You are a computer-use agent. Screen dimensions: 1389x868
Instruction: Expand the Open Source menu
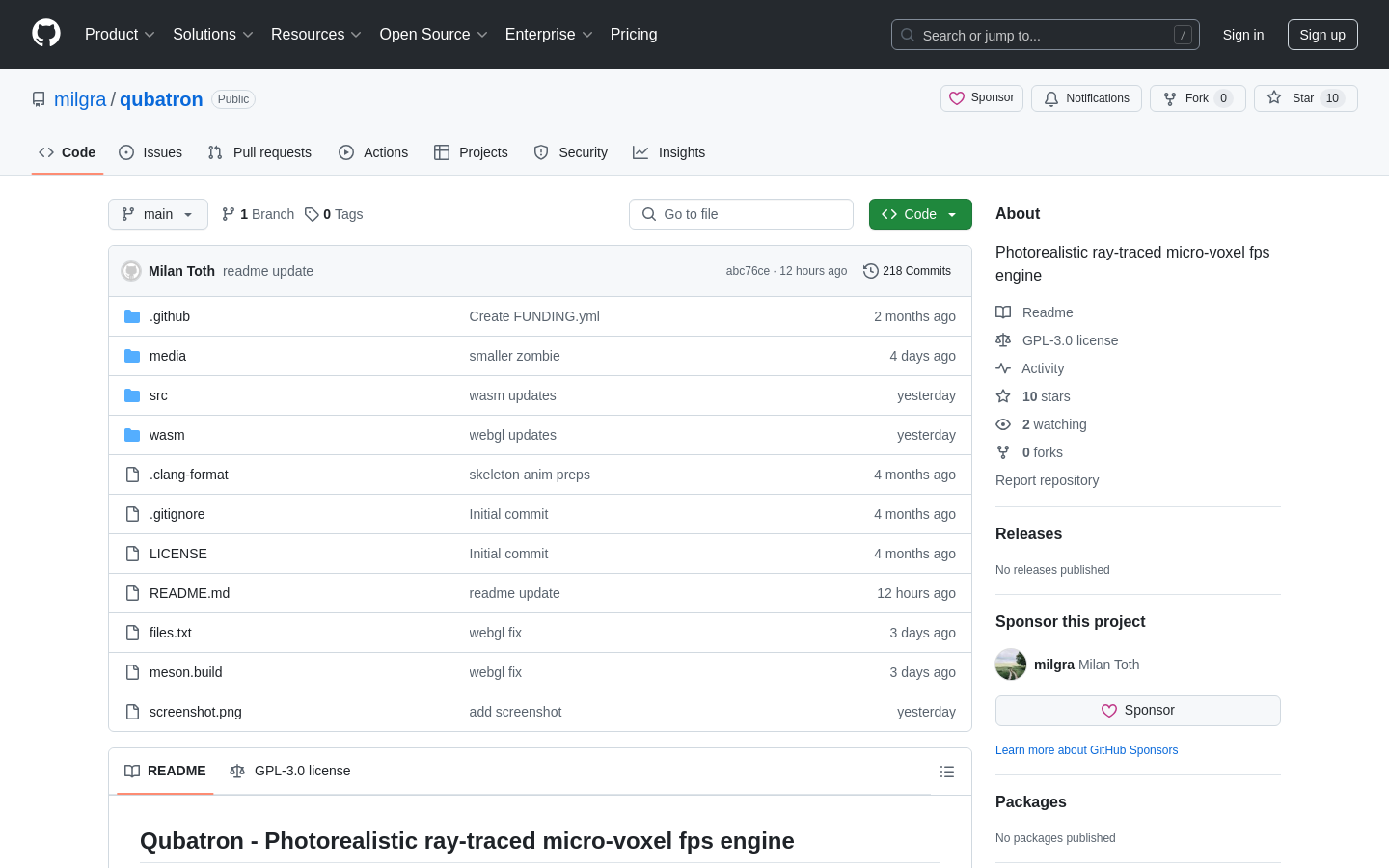click(x=434, y=34)
